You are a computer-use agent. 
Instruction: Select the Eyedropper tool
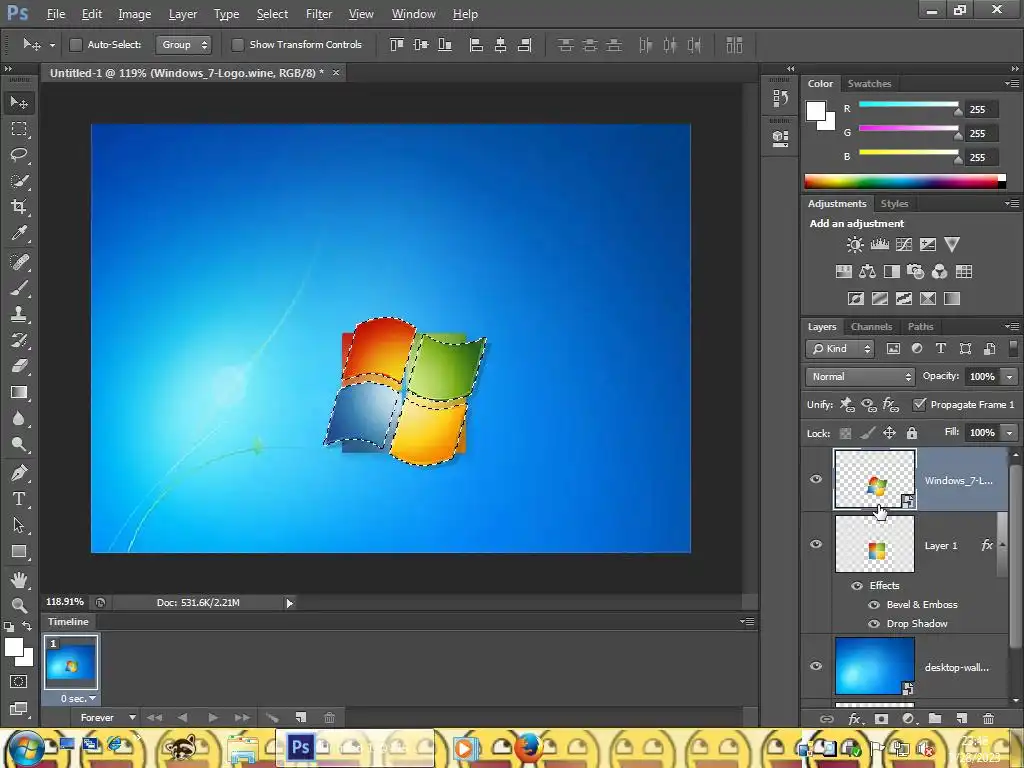[19, 233]
